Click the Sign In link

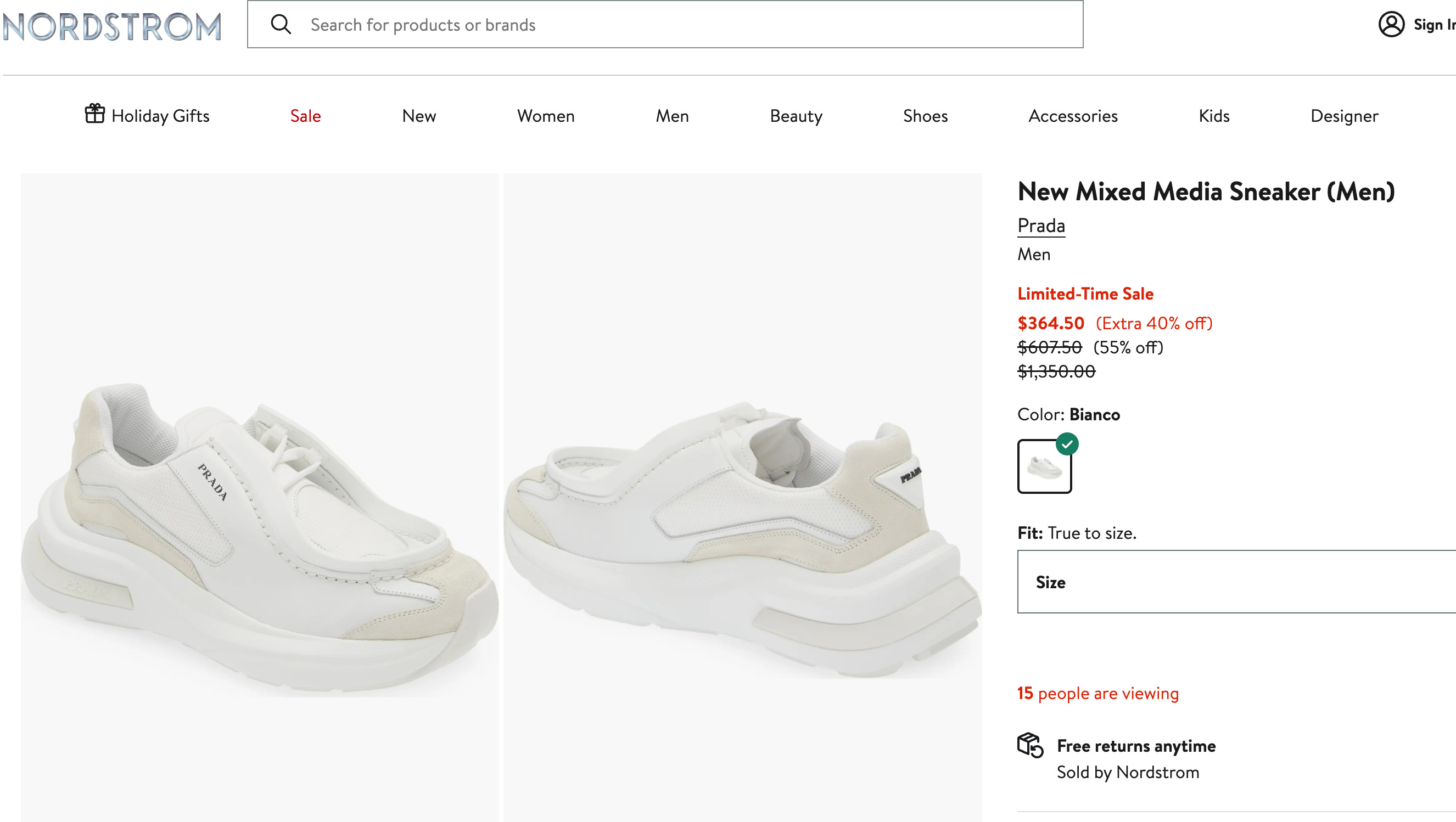tap(1433, 25)
